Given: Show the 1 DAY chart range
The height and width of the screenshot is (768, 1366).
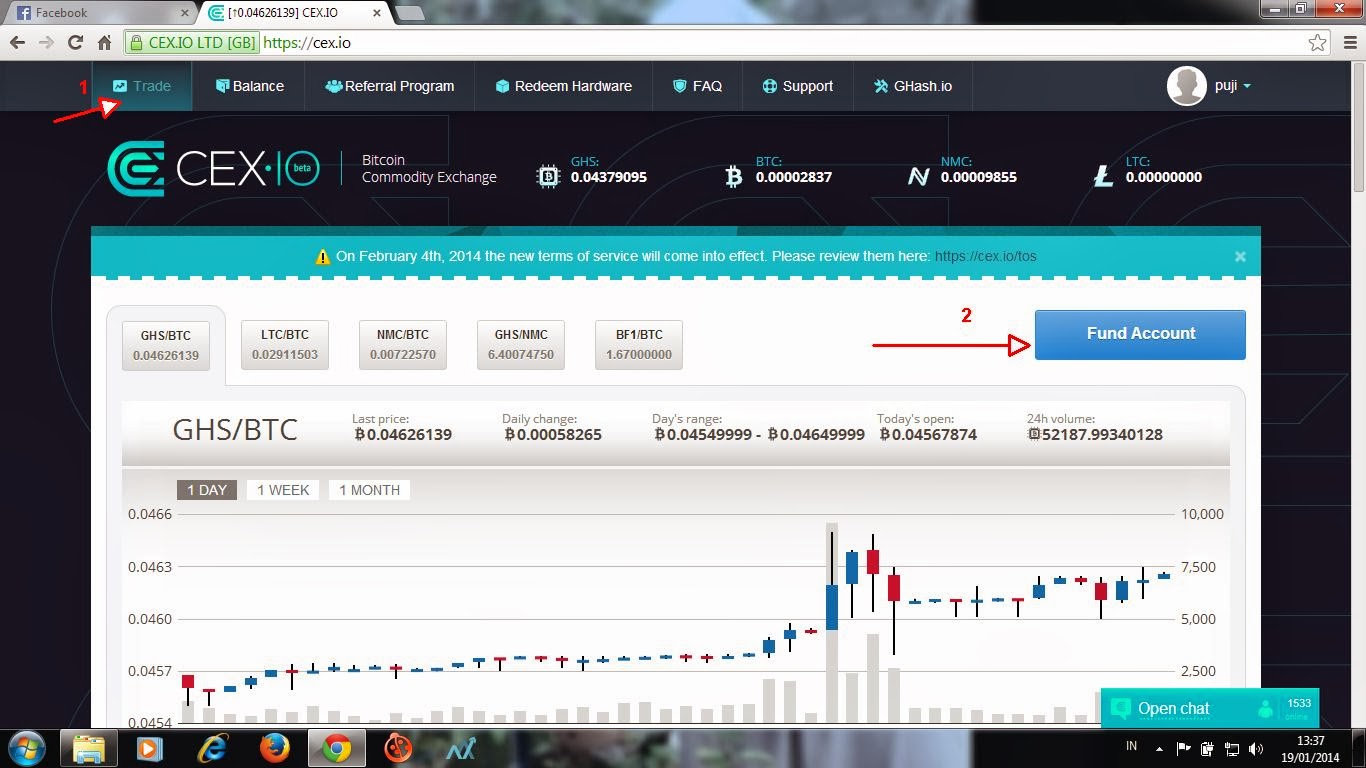Looking at the screenshot, I should 207,490.
